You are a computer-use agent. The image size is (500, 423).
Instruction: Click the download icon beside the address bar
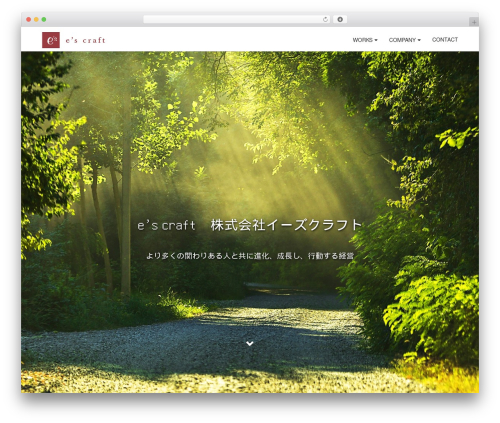pos(340,19)
